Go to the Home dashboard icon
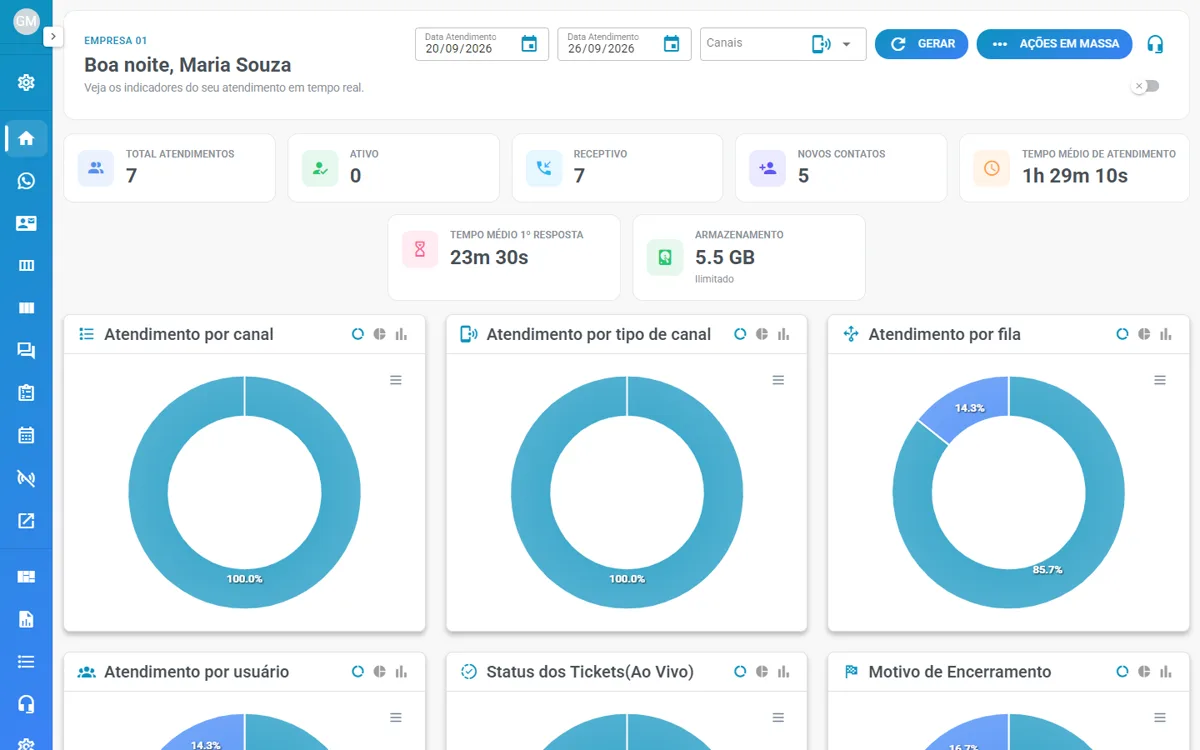 pyautogui.click(x=26, y=138)
